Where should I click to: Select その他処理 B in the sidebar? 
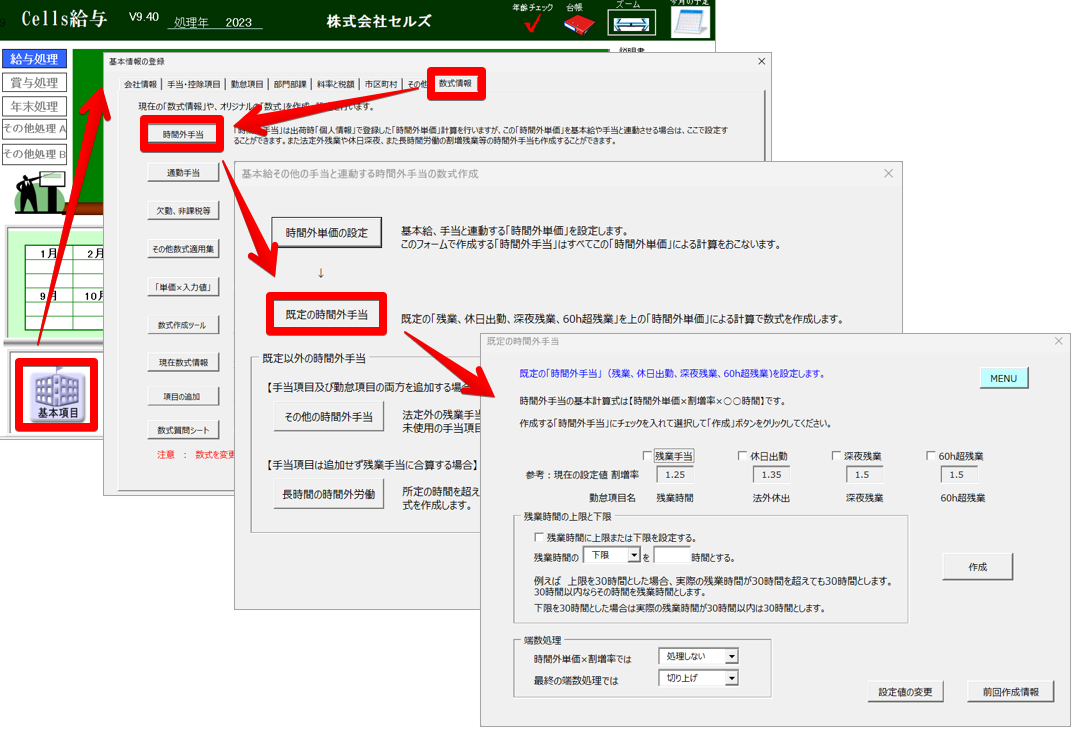34,154
